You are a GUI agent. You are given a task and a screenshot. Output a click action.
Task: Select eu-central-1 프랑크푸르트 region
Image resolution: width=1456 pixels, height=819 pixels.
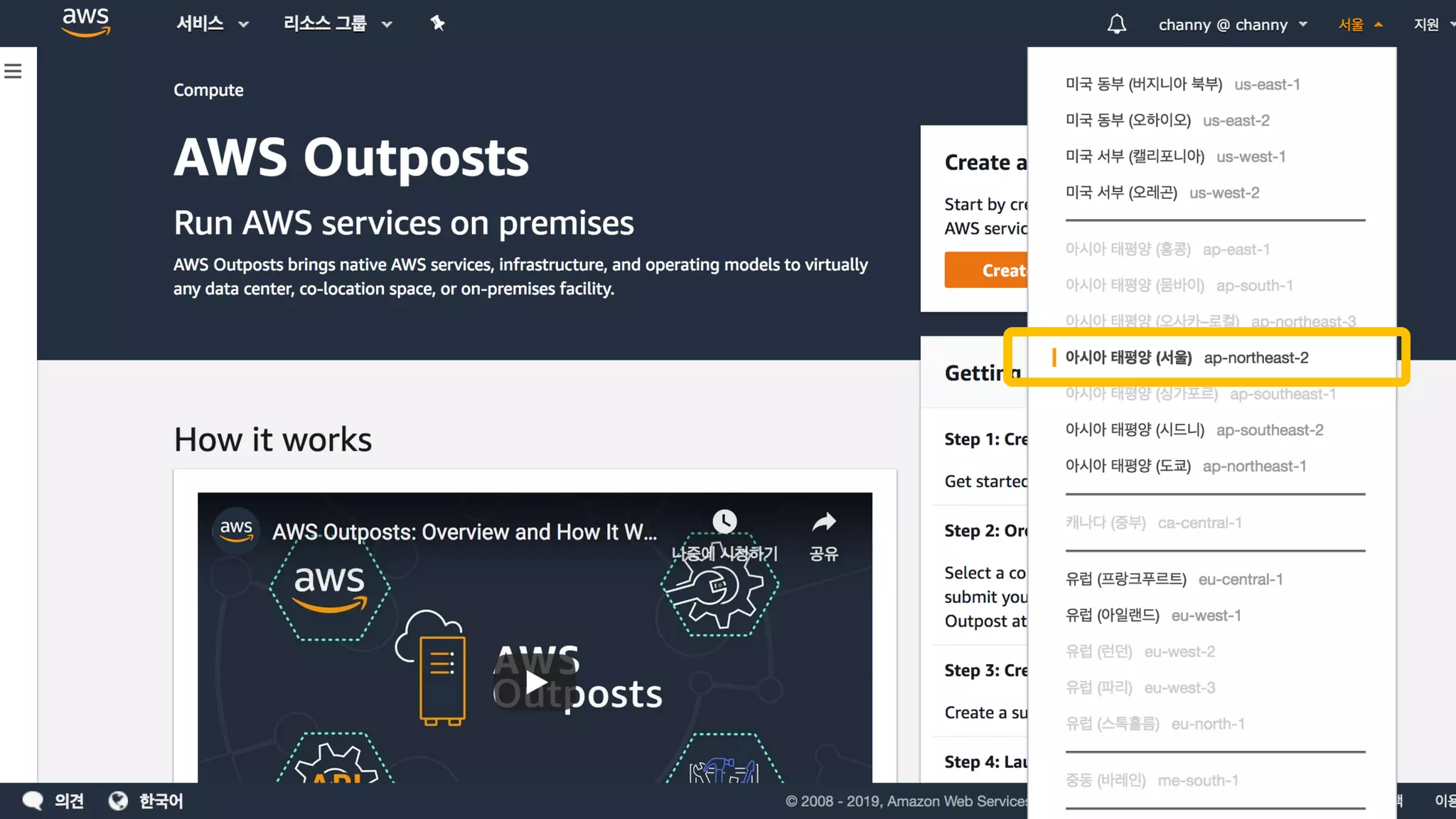[1173, 579]
